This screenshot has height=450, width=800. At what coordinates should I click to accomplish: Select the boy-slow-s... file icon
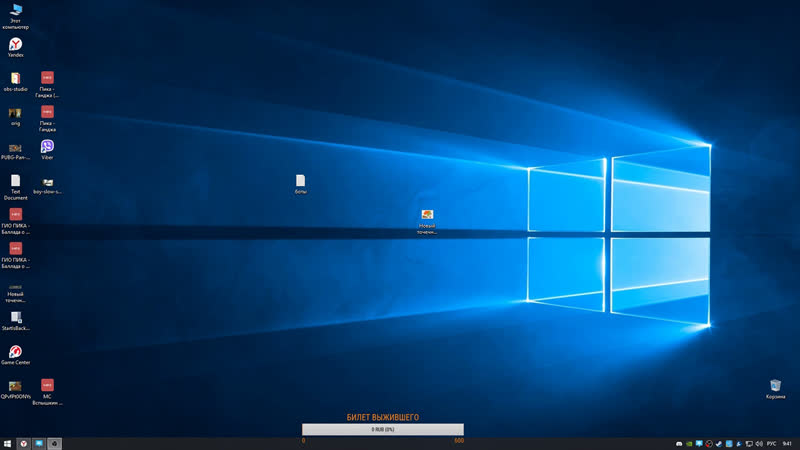(x=47, y=186)
